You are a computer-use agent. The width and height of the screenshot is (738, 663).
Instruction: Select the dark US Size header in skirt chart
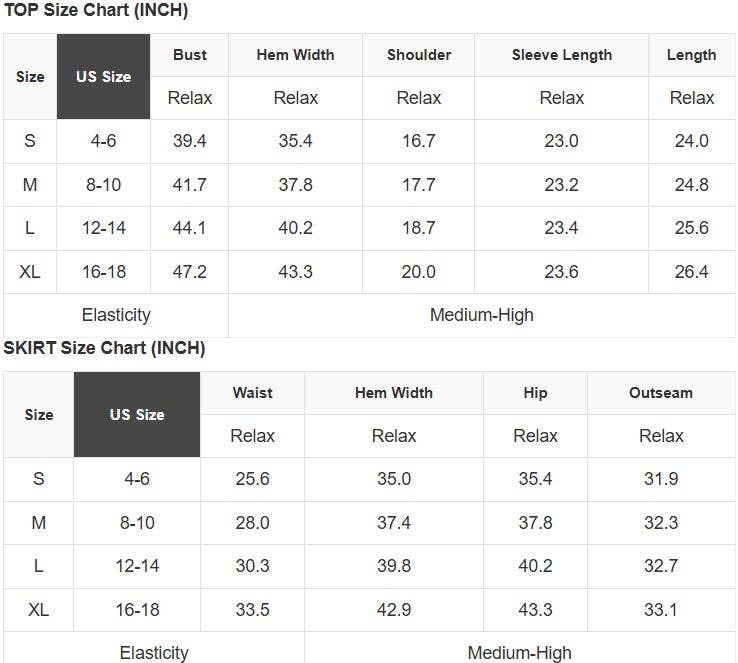[137, 415]
